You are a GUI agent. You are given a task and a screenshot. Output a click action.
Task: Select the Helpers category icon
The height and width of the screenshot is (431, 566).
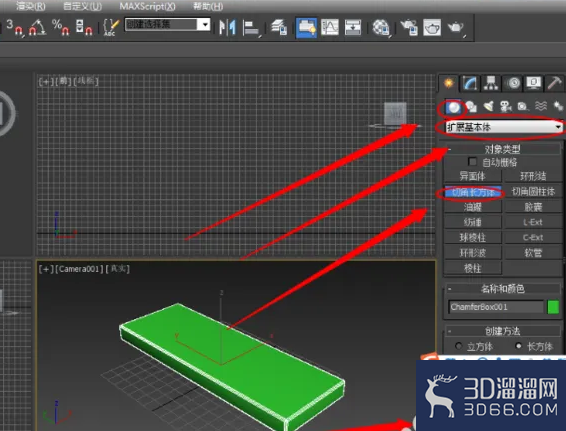[523, 106]
